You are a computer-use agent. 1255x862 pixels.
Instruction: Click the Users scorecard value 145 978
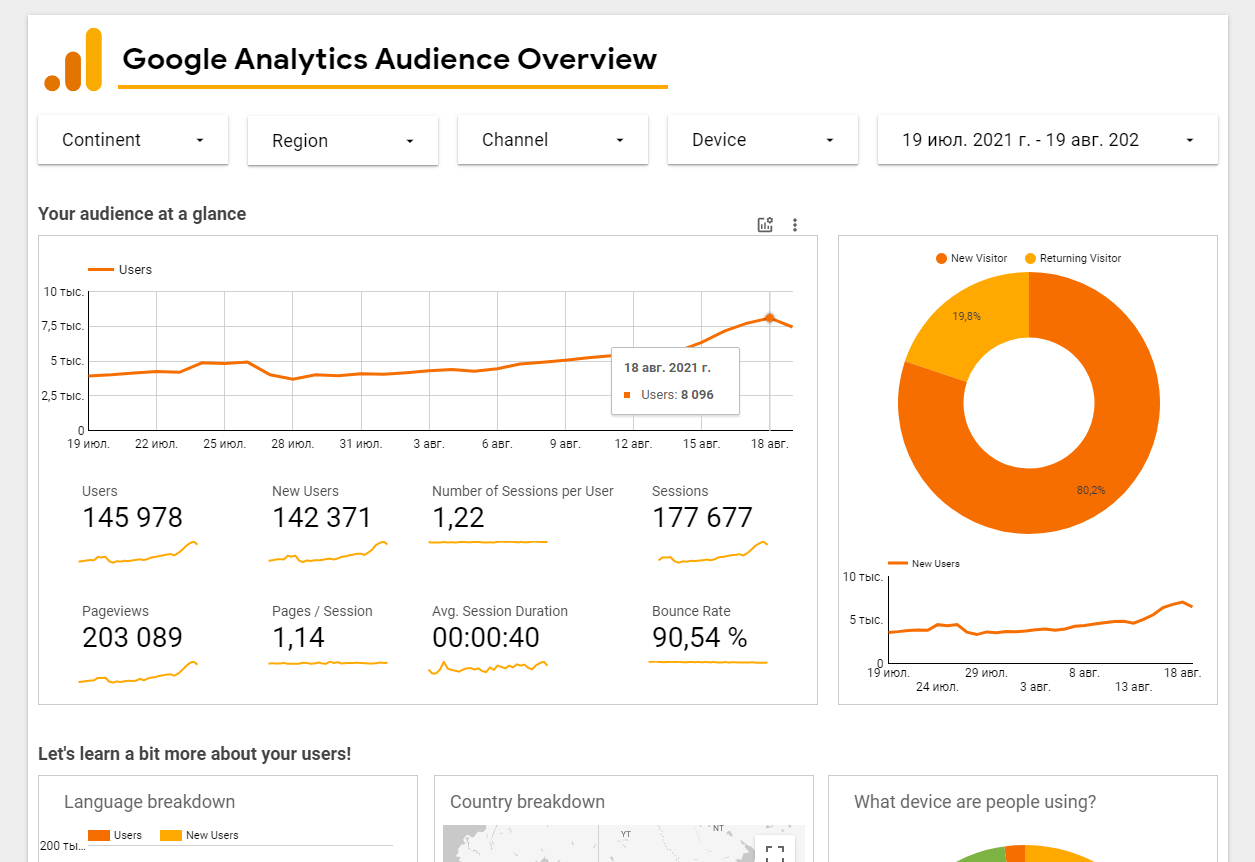point(132,518)
